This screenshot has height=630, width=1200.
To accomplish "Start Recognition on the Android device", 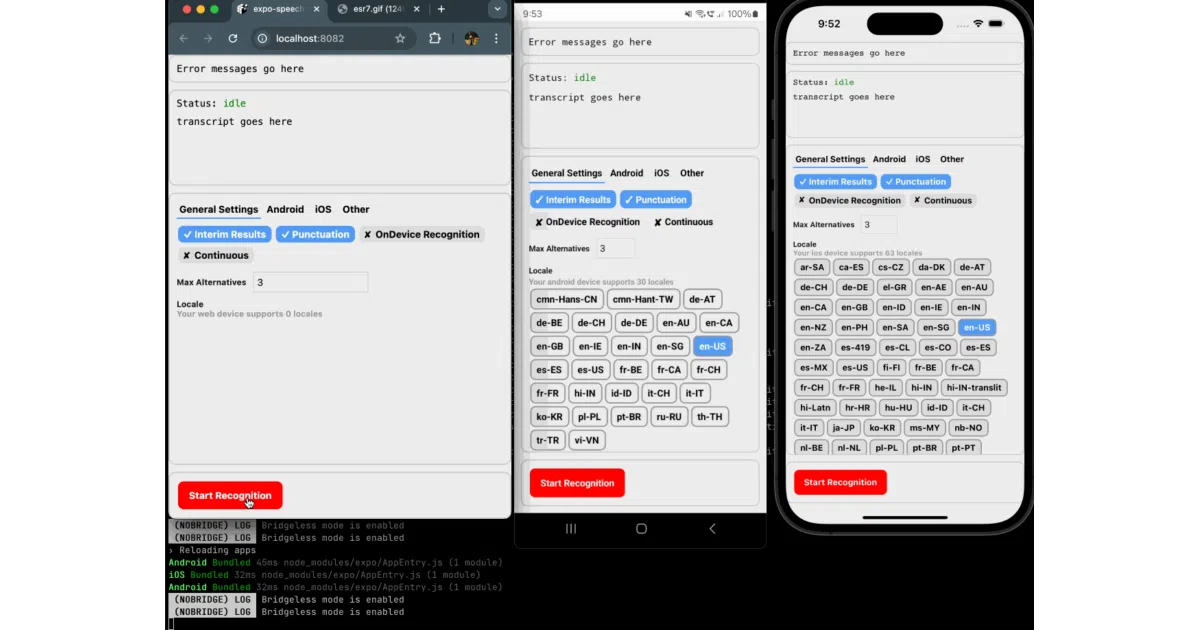I will pos(577,483).
